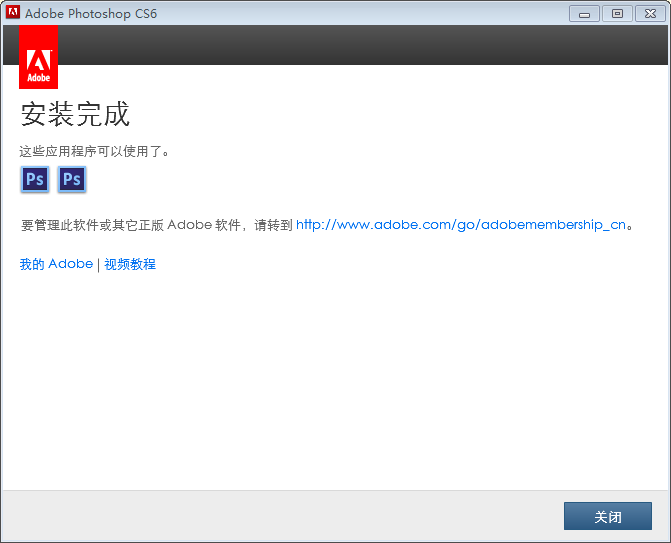This screenshot has width=671, height=543.
Task: Minimize the installer window
Action: (584, 14)
